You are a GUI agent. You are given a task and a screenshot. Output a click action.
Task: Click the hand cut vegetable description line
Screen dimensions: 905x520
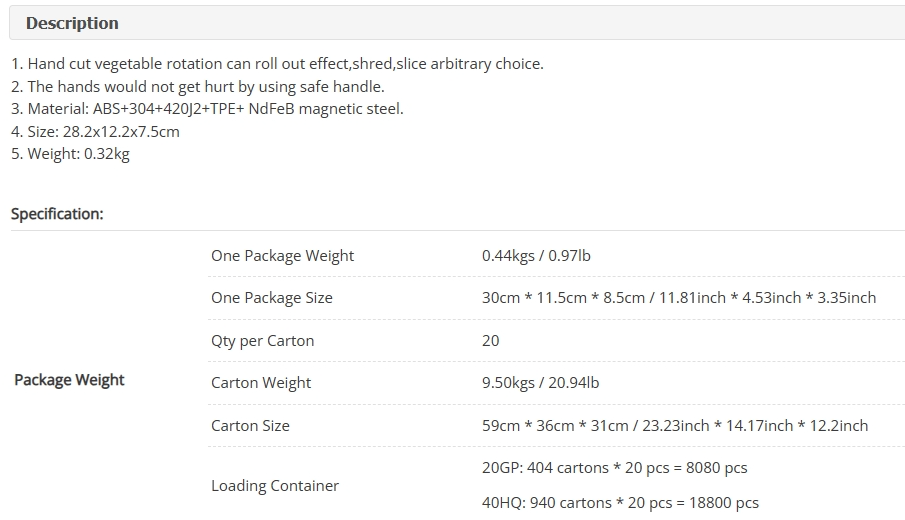[x=278, y=63]
